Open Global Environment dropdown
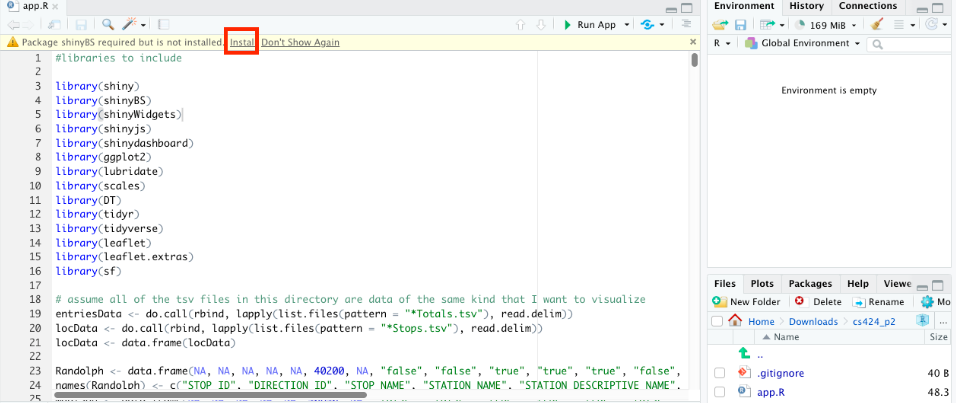 [x=802, y=43]
